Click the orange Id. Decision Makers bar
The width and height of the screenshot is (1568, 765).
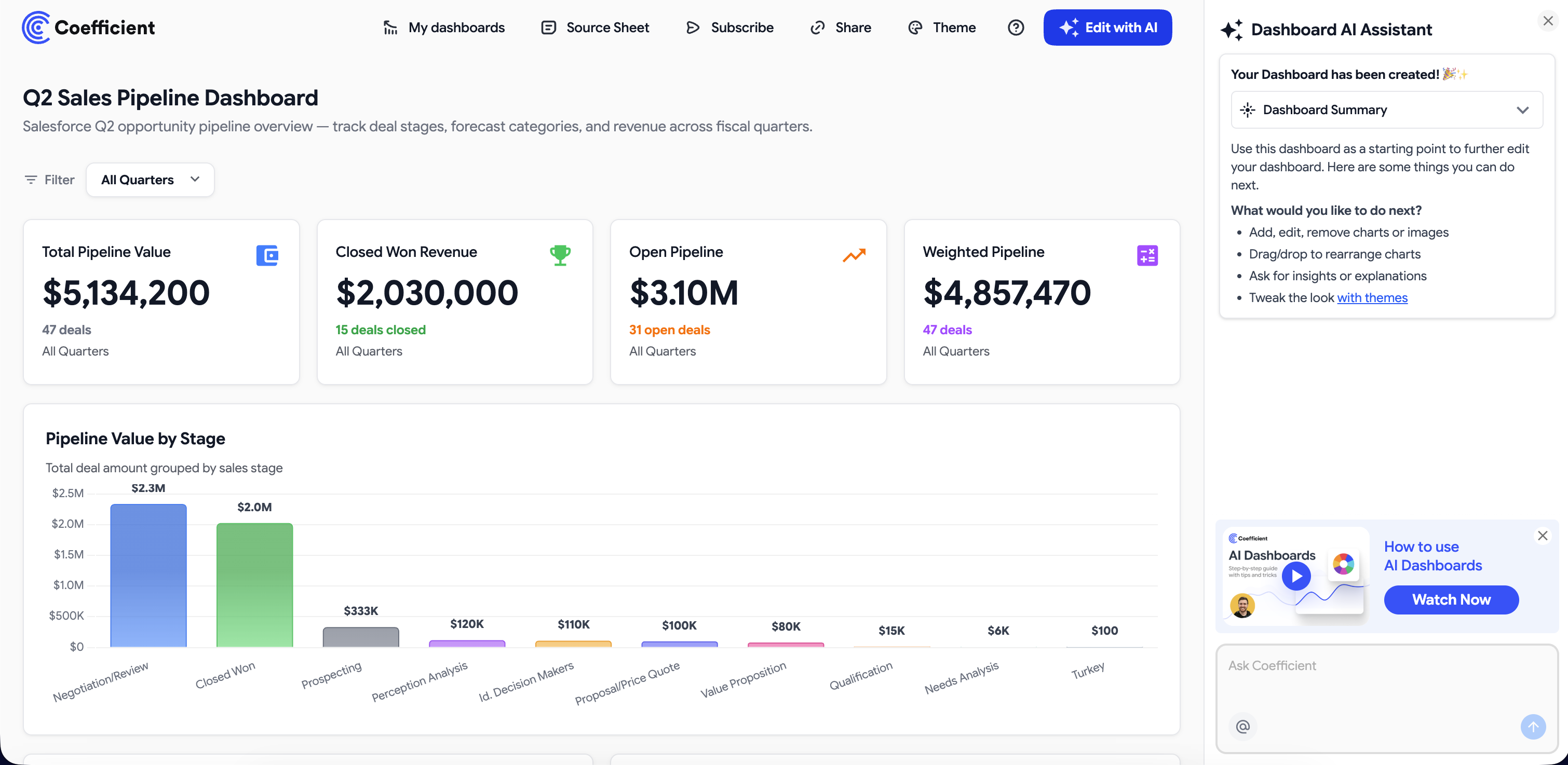pos(573,643)
